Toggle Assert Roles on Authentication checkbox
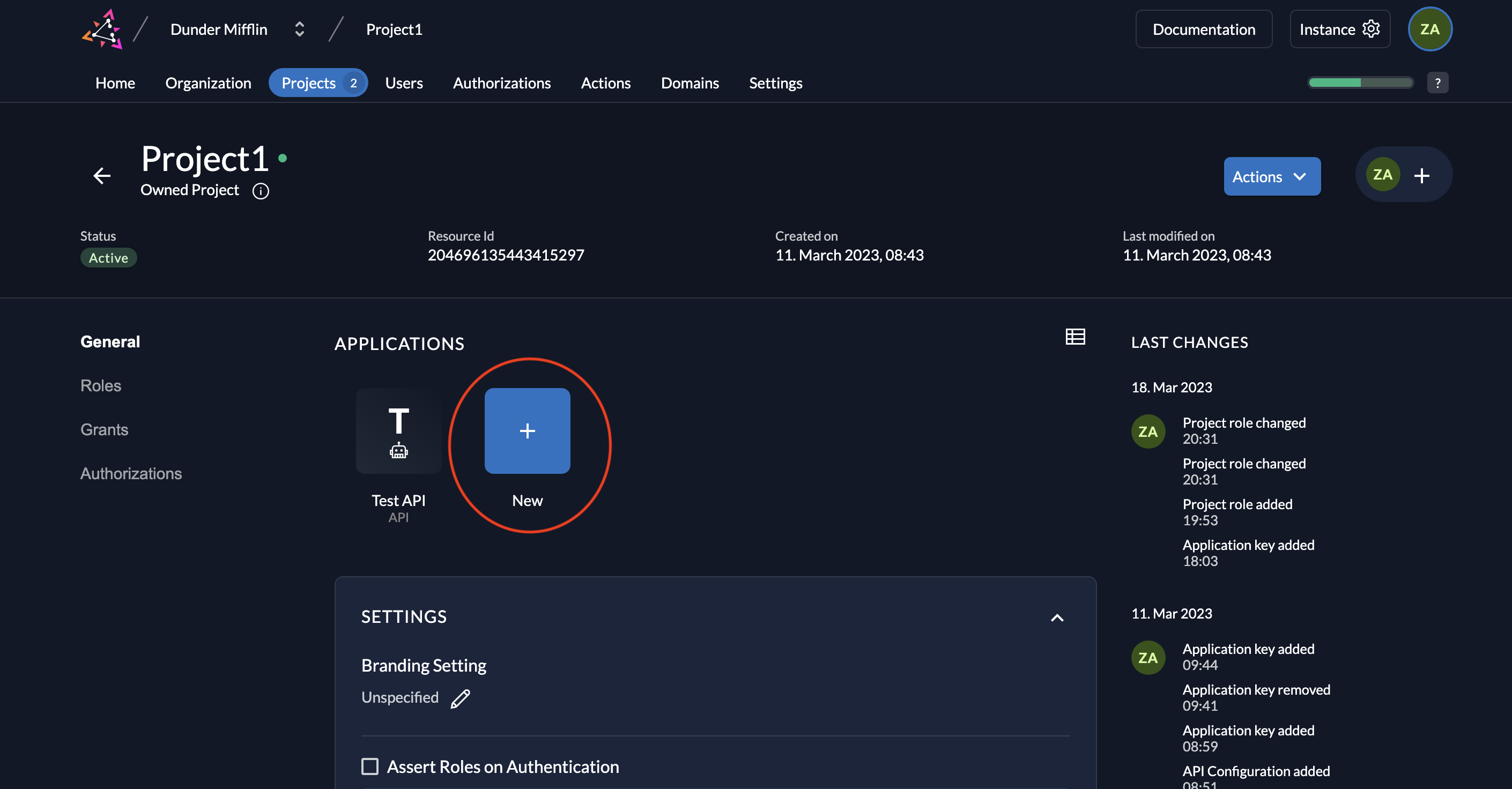1512x789 pixels. 370,766
